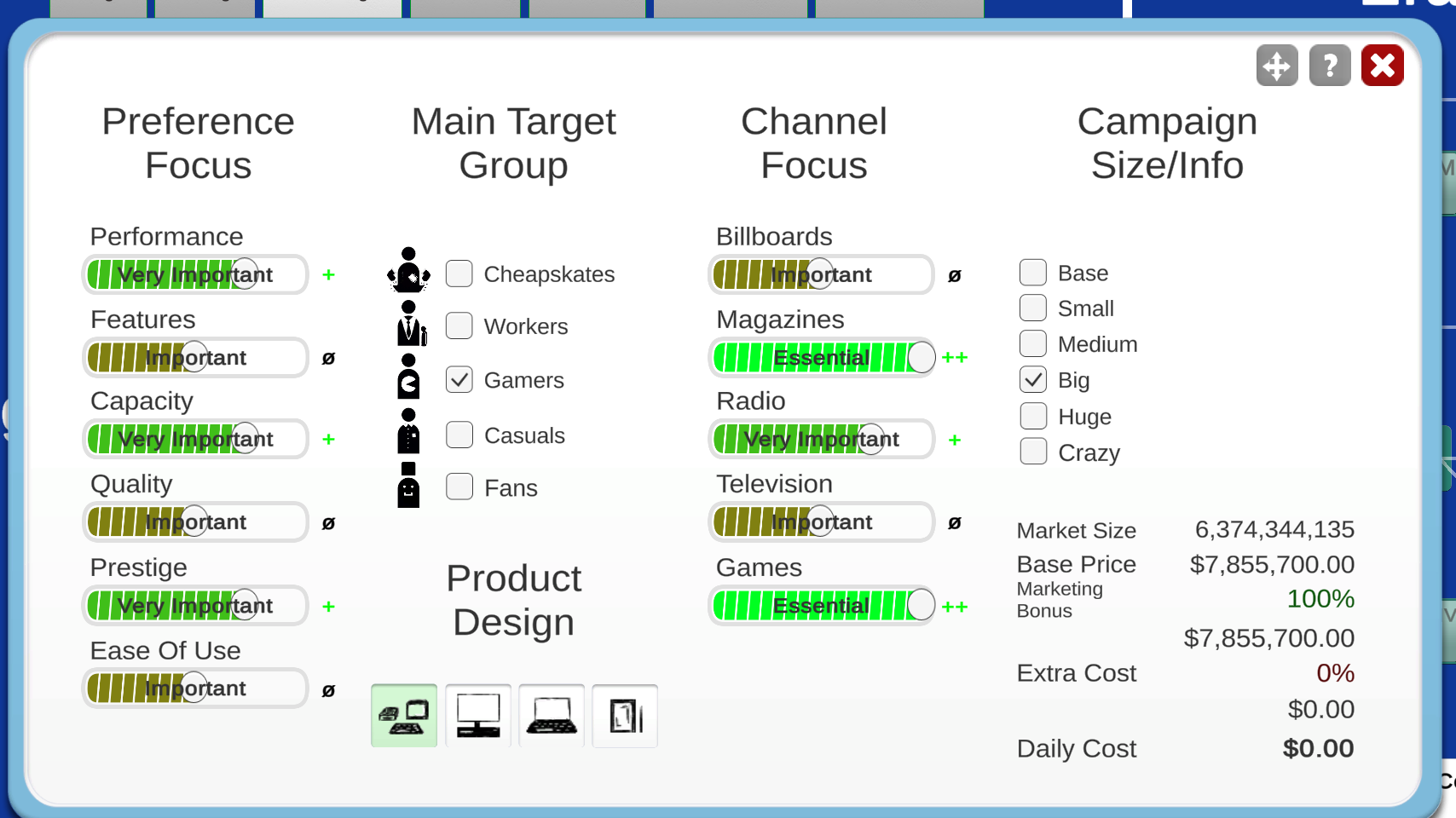Toggle the Big campaign size checkbox

[1033, 379]
